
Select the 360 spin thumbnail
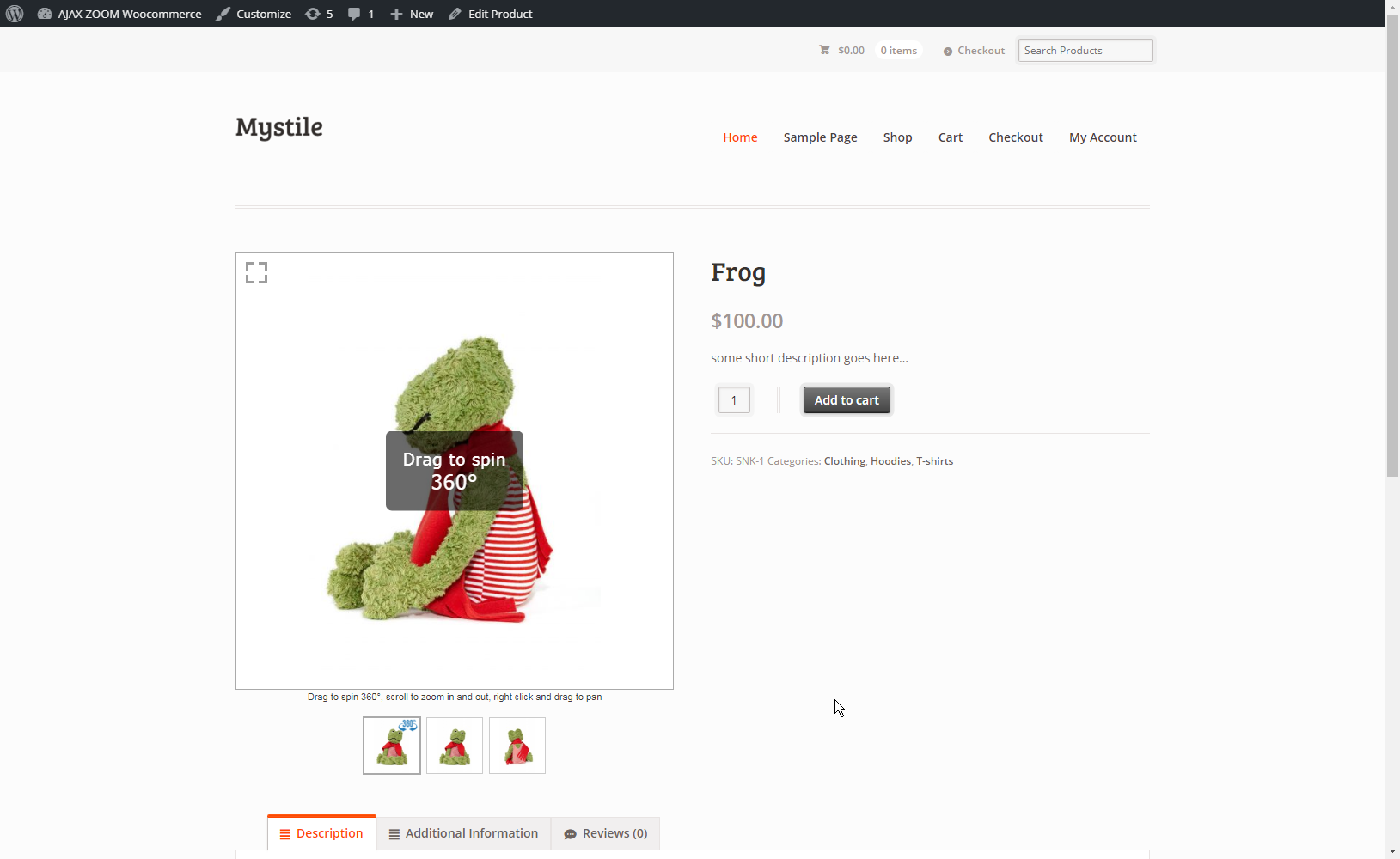pyautogui.click(x=392, y=746)
